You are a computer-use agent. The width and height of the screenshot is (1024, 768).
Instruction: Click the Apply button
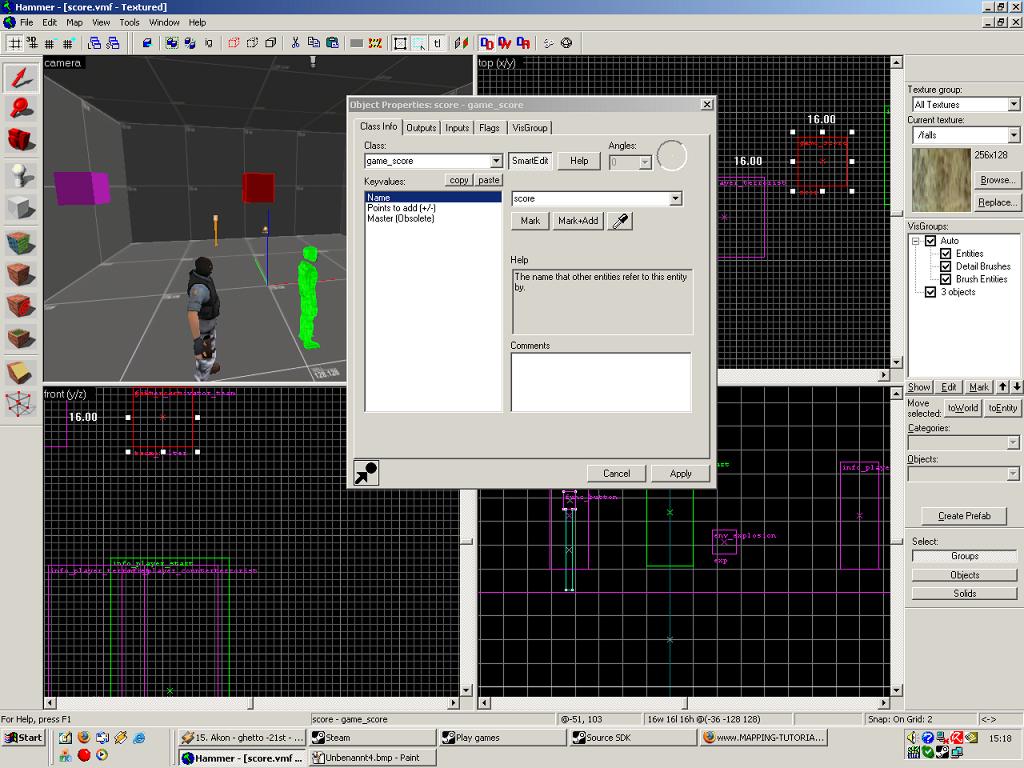680,473
